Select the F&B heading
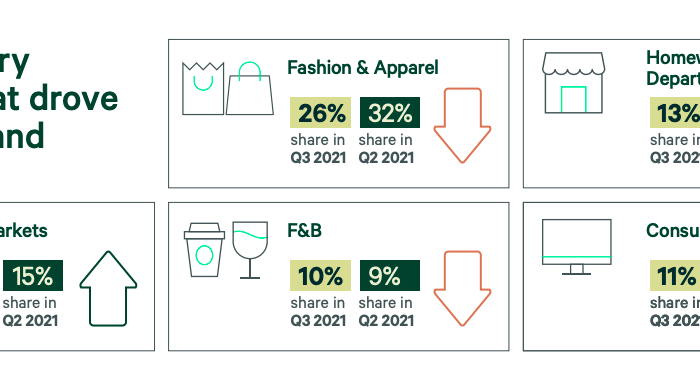700x382 pixels. coord(304,231)
